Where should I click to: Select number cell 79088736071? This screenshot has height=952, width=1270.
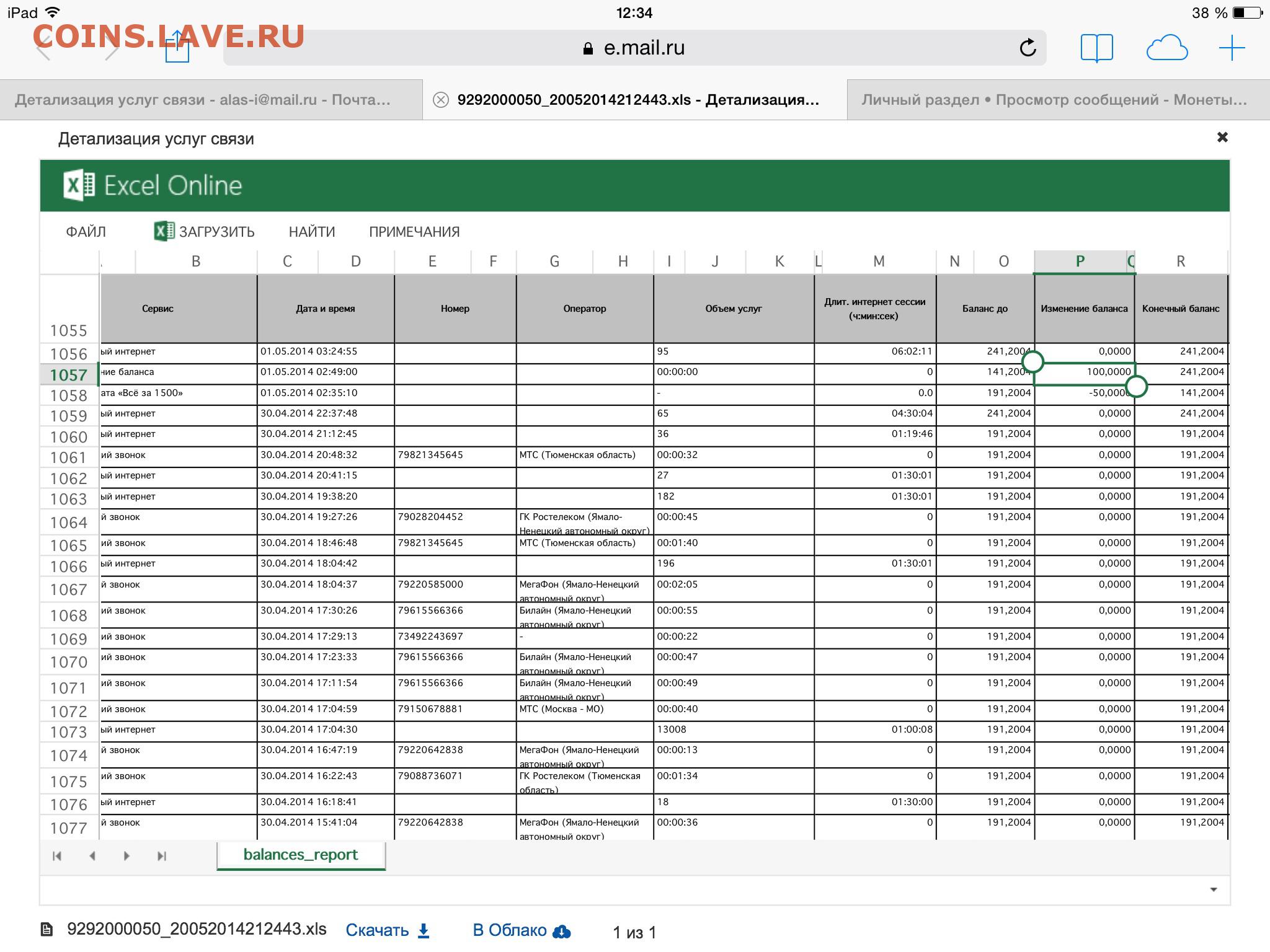click(x=455, y=780)
